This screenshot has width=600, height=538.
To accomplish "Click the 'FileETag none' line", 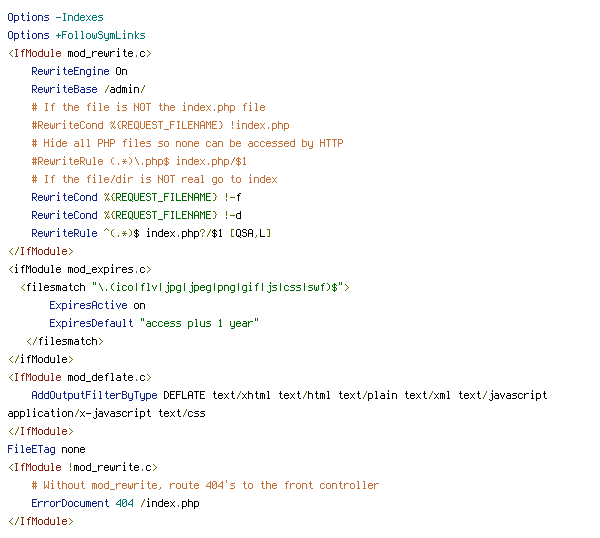I will pos(46,449).
